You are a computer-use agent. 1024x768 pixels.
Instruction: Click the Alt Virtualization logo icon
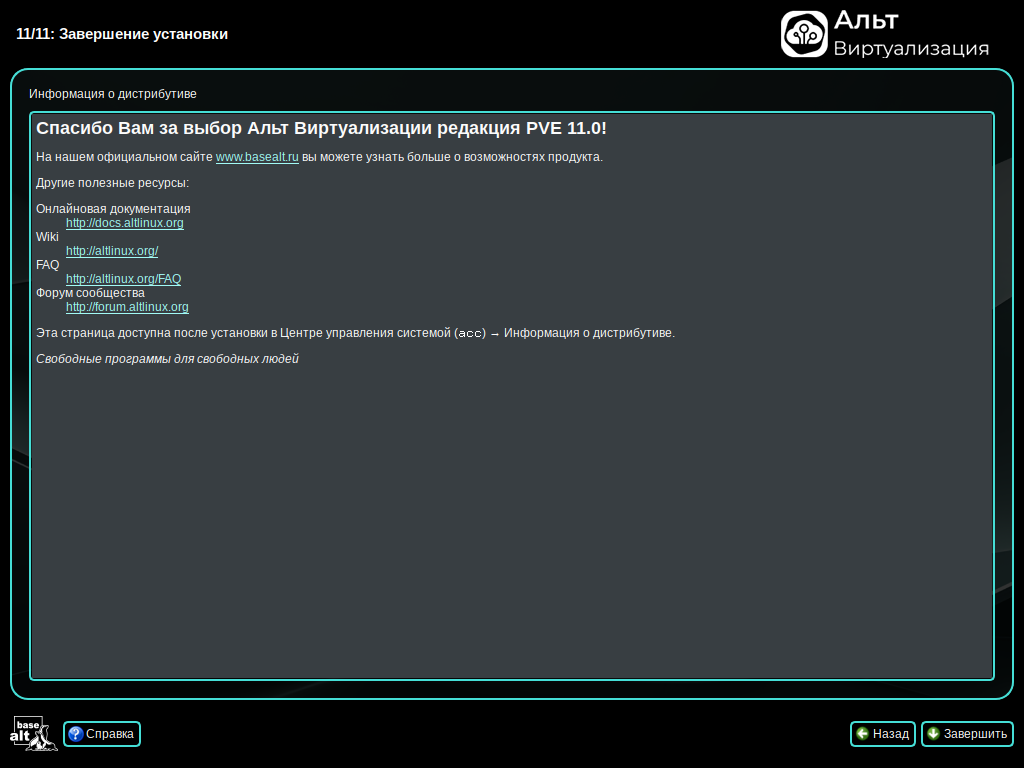804,34
